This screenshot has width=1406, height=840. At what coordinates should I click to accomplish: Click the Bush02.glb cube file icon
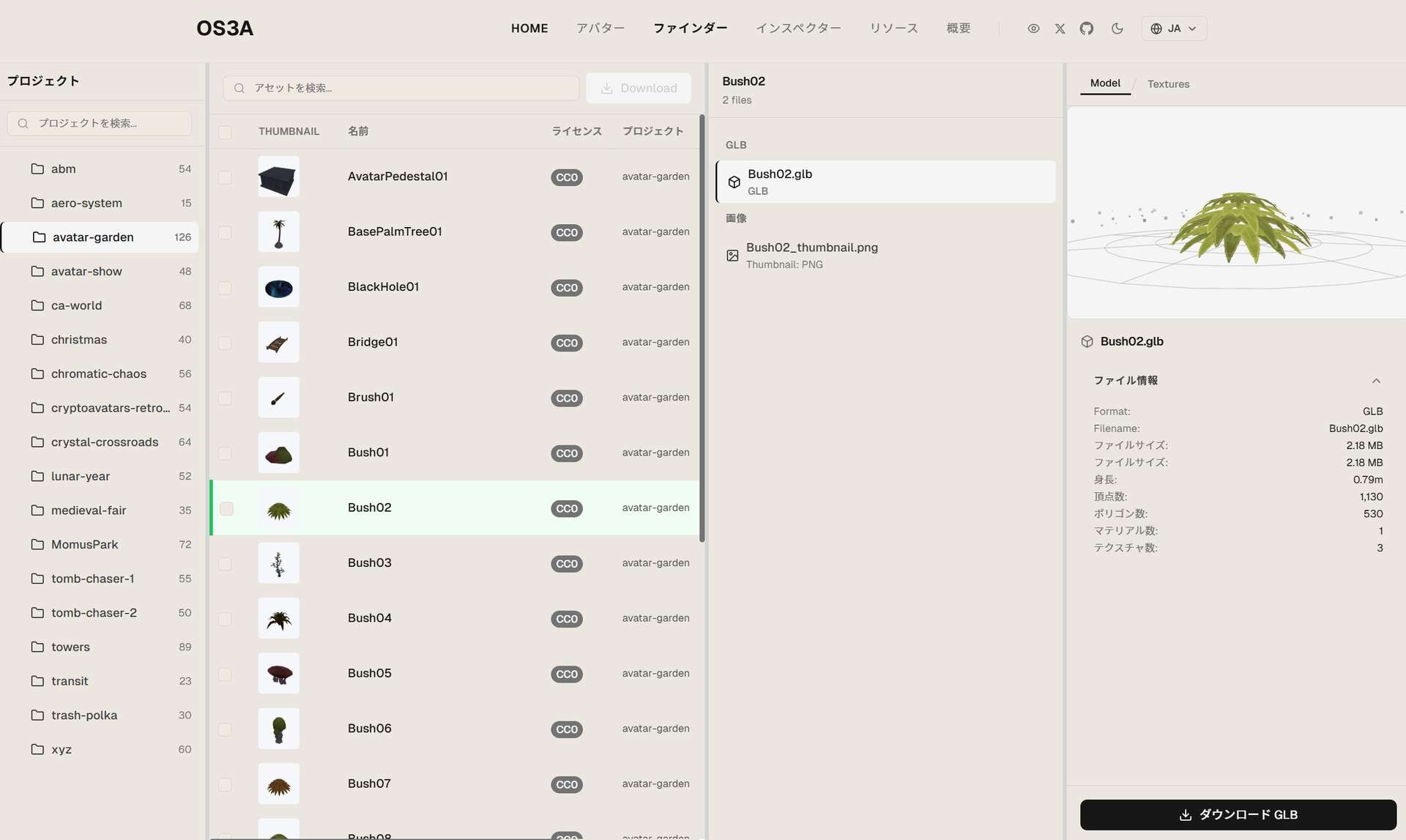734,182
